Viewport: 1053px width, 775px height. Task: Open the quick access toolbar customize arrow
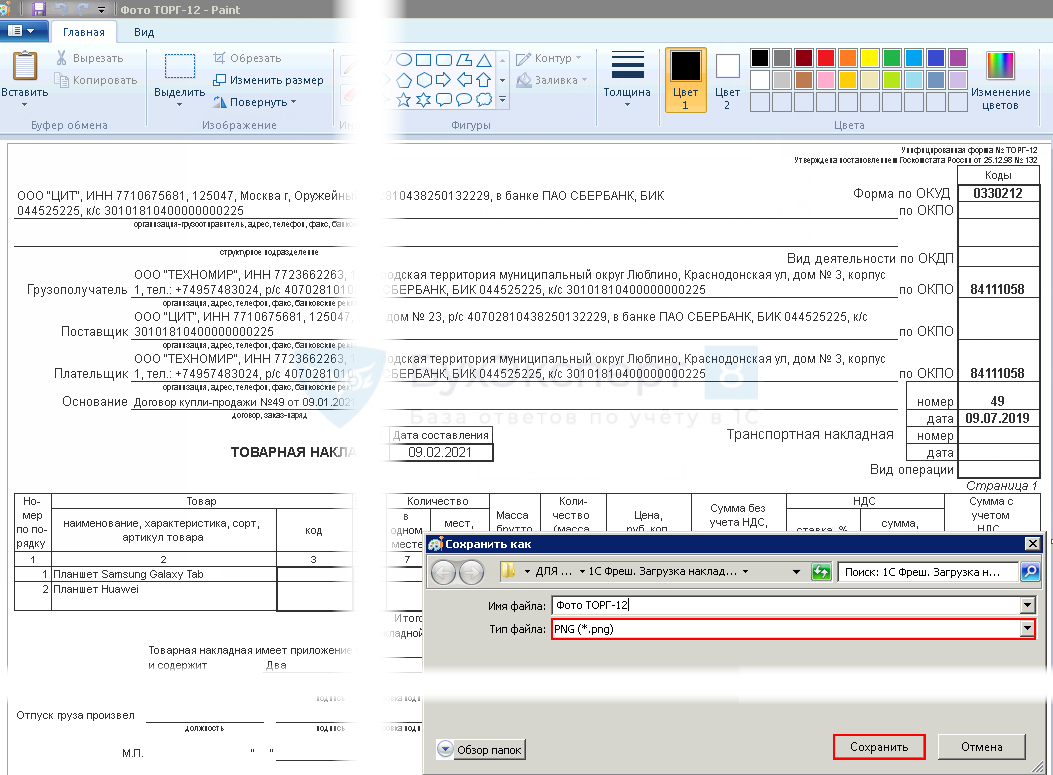[x=102, y=9]
